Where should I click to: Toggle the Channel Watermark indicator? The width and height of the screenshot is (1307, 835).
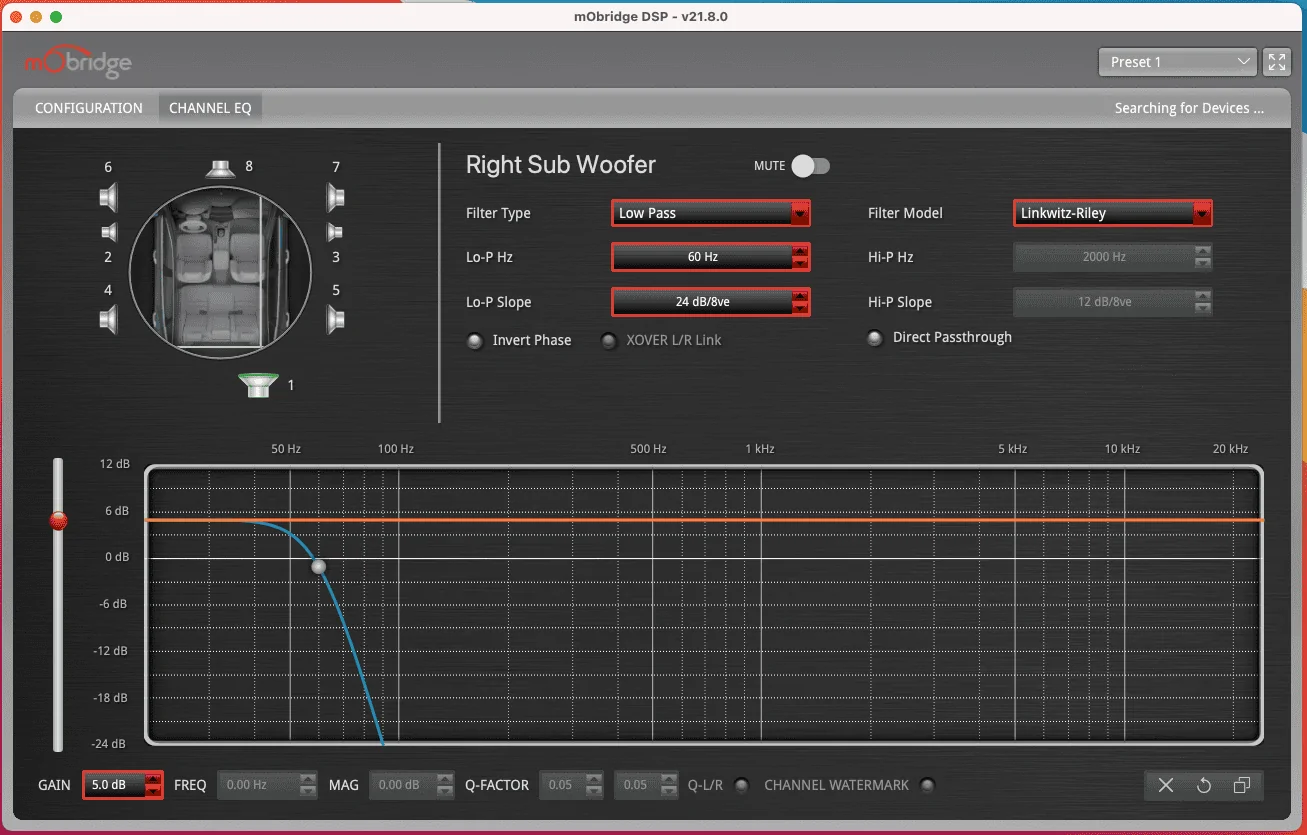coord(927,785)
